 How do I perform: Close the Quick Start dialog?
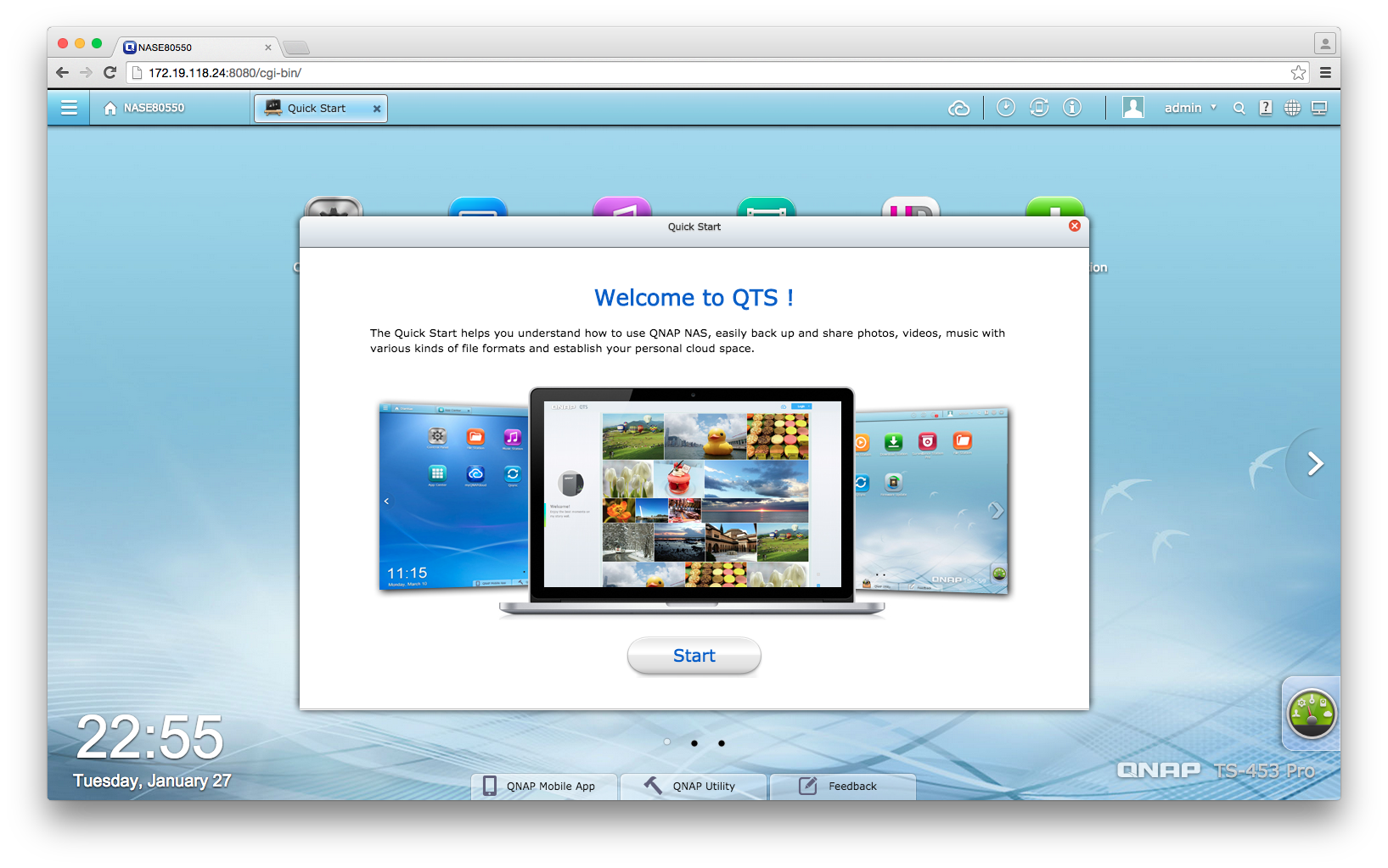tap(1075, 226)
